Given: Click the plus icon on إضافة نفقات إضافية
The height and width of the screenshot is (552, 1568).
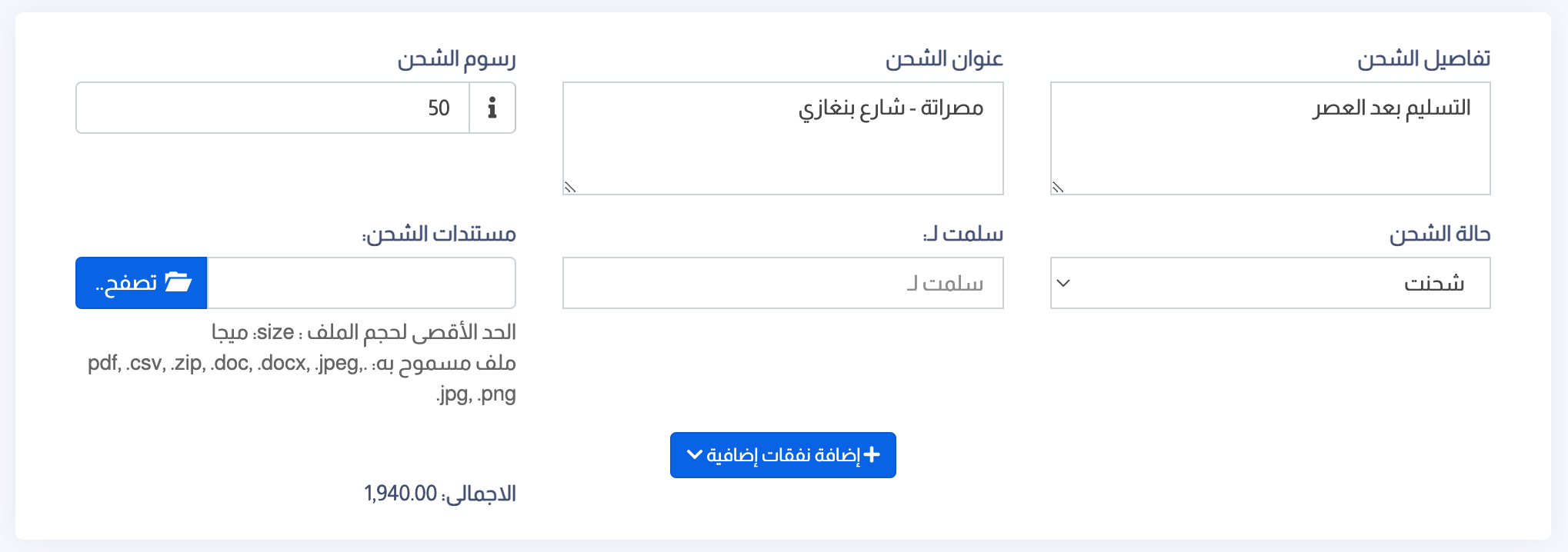Looking at the screenshot, I should tap(872, 454).
